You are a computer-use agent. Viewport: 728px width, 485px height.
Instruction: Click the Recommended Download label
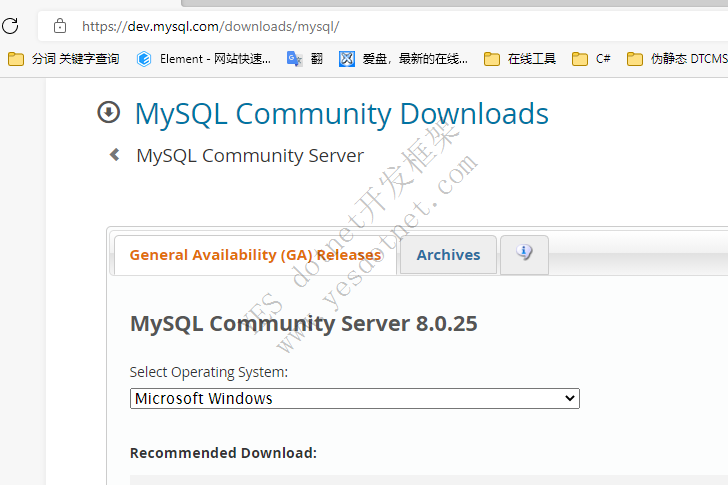(x=223, y=453)
